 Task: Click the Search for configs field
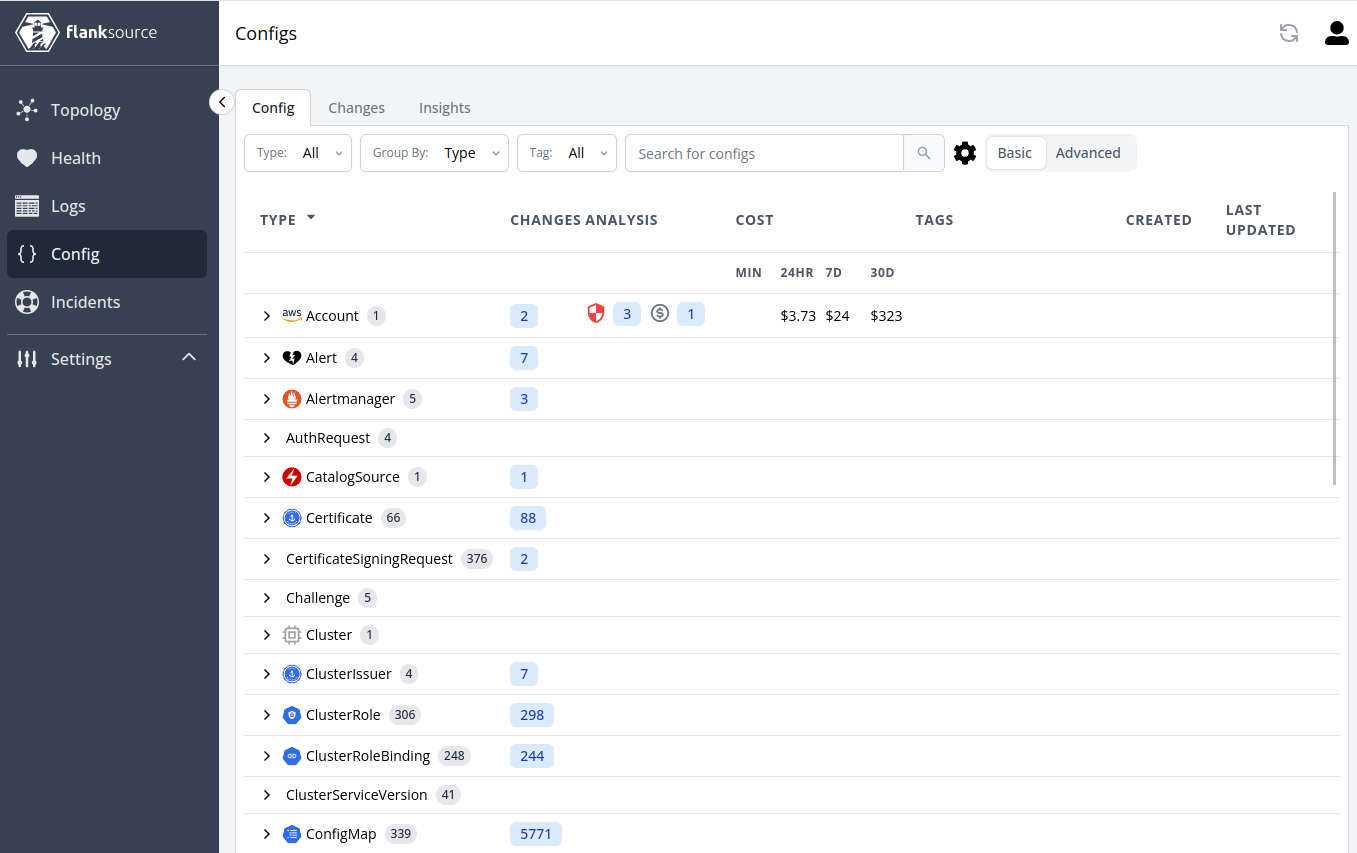pyautogui.click(x=764, y=153)
